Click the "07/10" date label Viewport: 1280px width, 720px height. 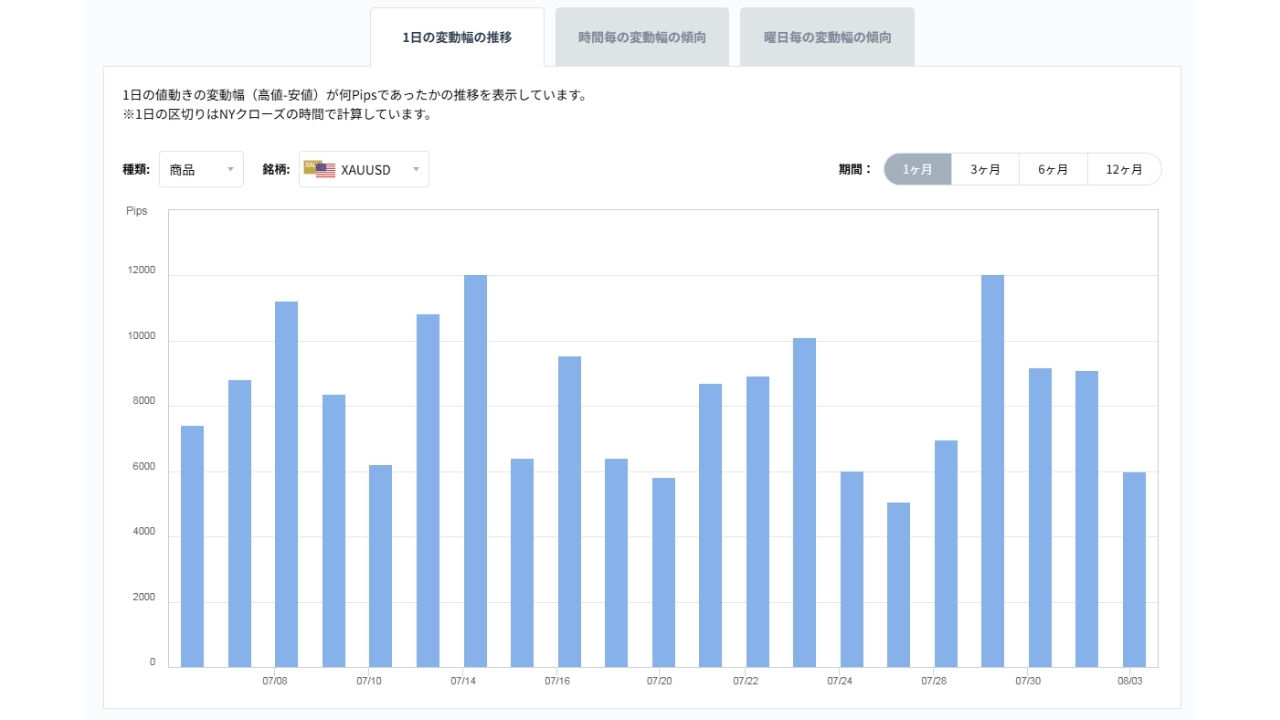point(369,681)
